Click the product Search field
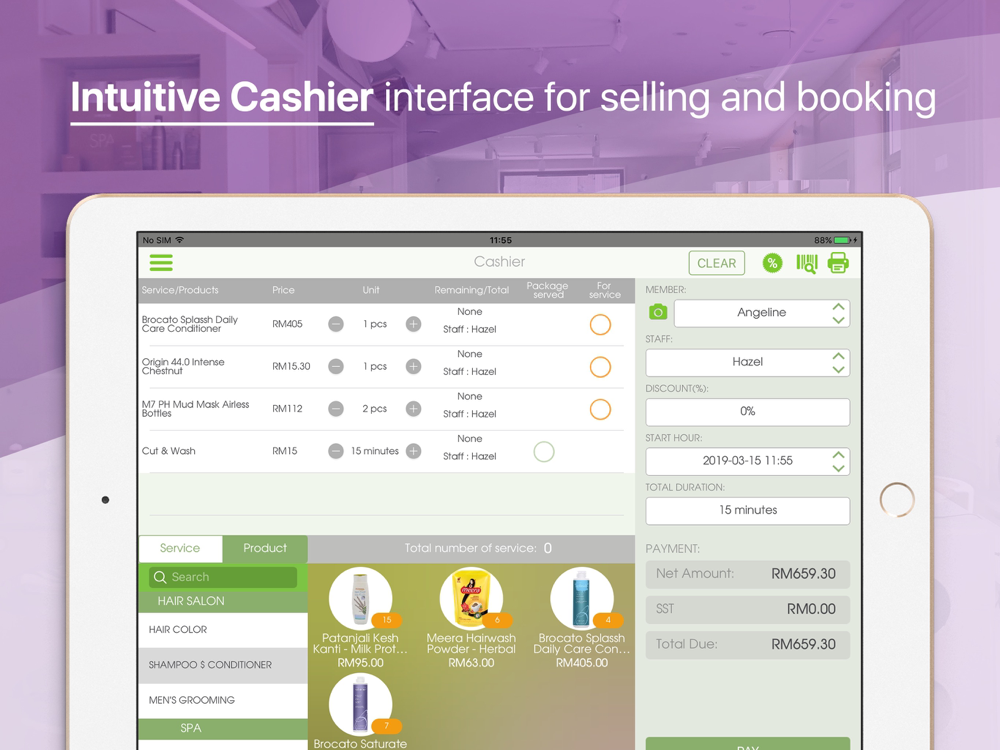The height and width of the screenshot is (750, 1000). 223,577
